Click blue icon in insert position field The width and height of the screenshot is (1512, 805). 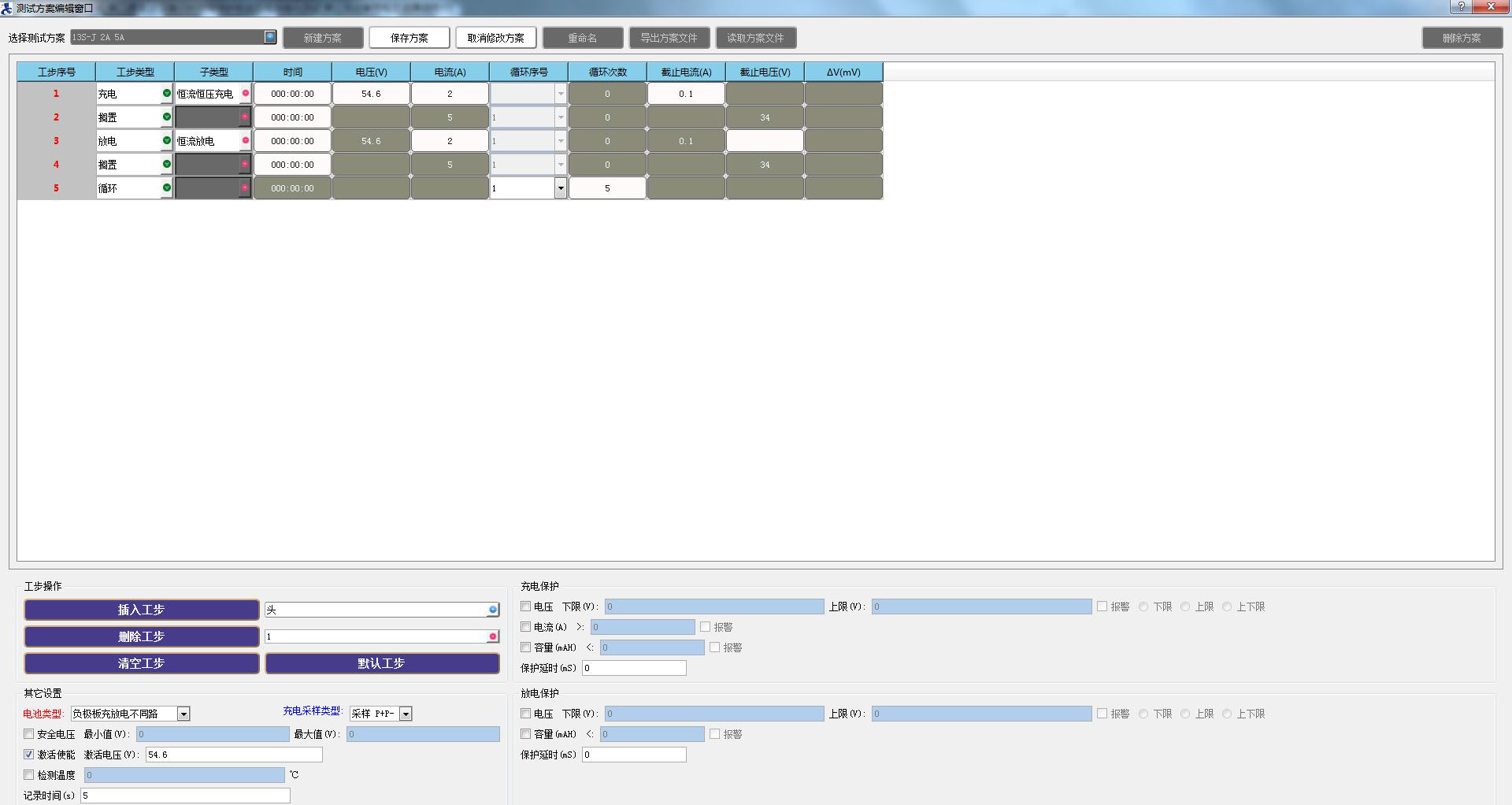coord(492,610)
